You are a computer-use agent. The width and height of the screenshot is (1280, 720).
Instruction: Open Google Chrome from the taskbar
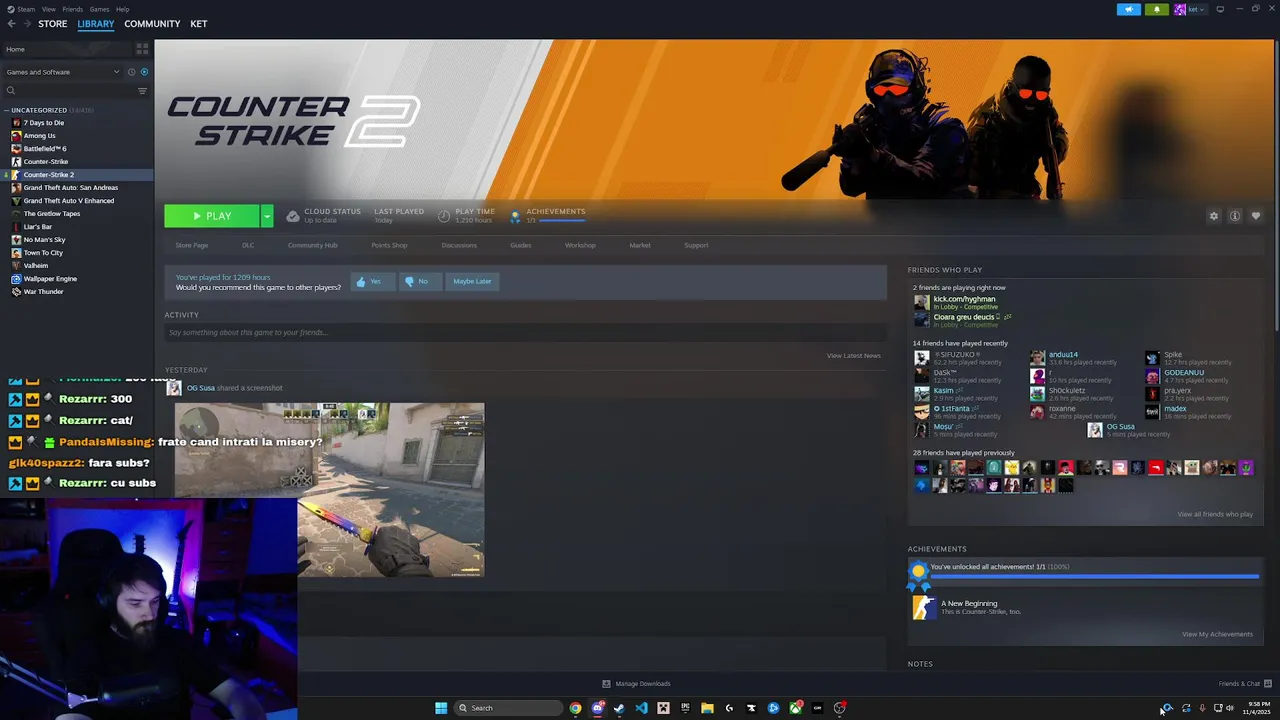[575, 708]
